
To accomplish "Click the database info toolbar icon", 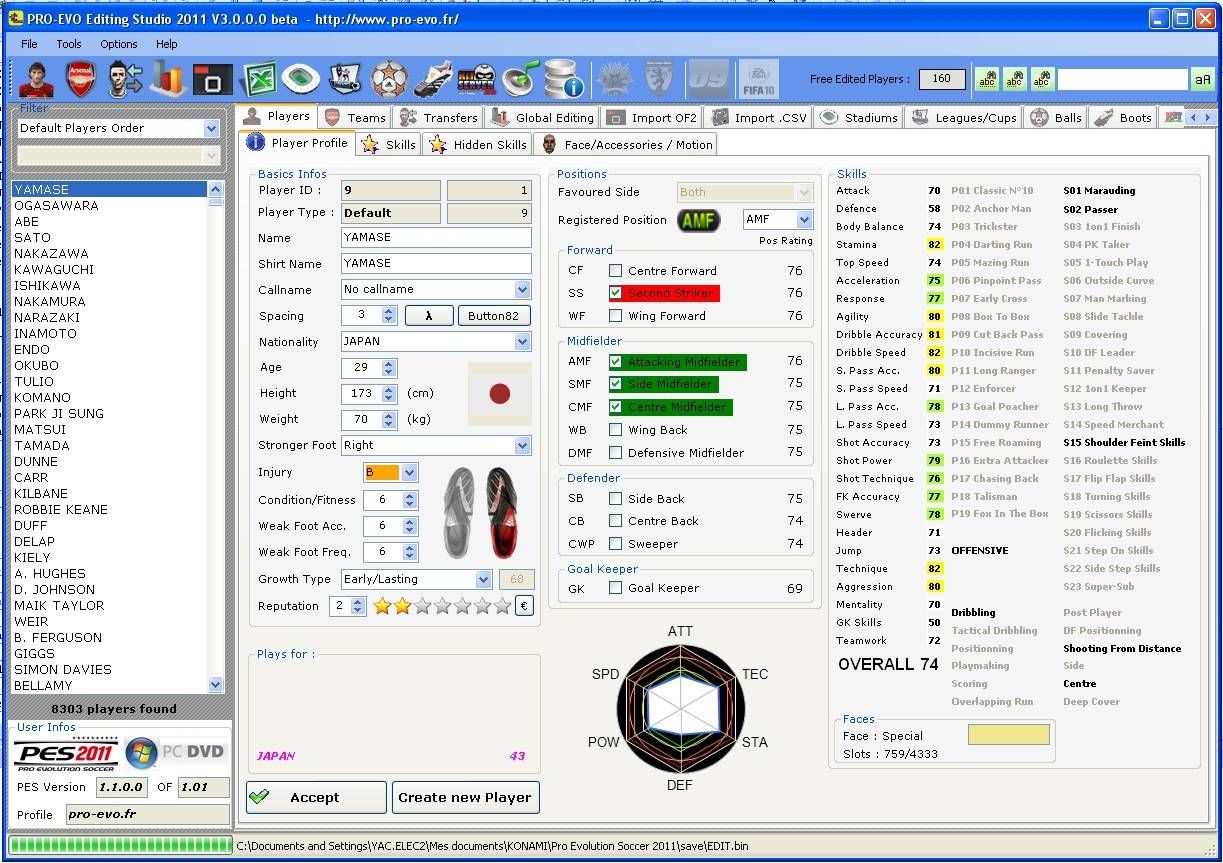I will pos(565,79).
